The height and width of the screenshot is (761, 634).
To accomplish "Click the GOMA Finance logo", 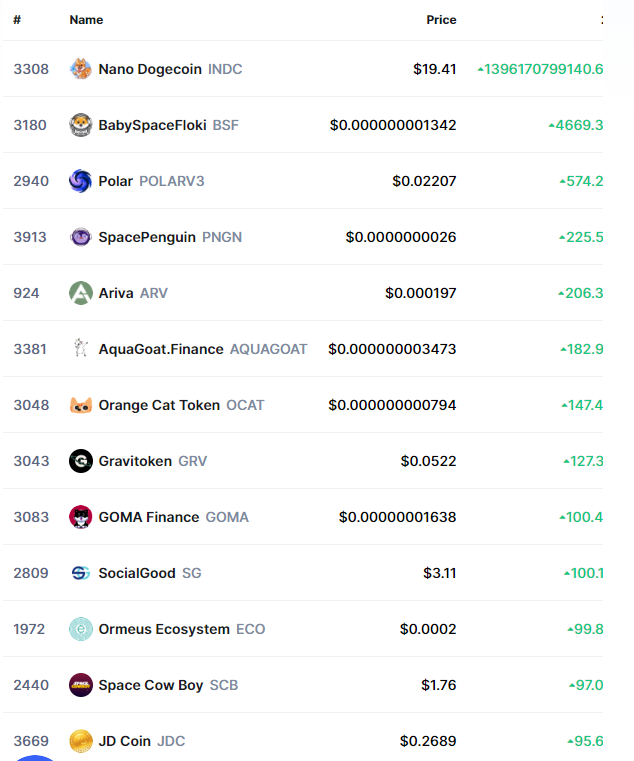I will (81, 517).
